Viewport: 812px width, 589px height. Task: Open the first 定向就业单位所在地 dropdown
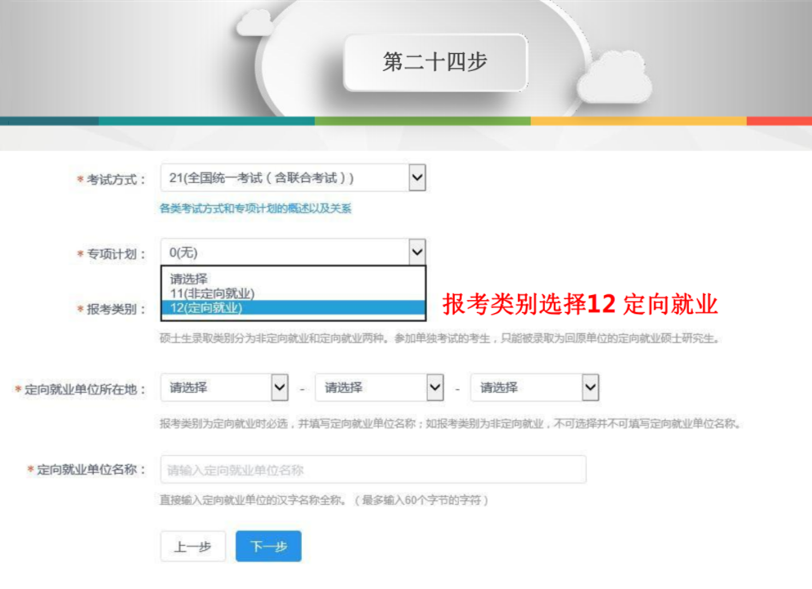tap(225, 387)
